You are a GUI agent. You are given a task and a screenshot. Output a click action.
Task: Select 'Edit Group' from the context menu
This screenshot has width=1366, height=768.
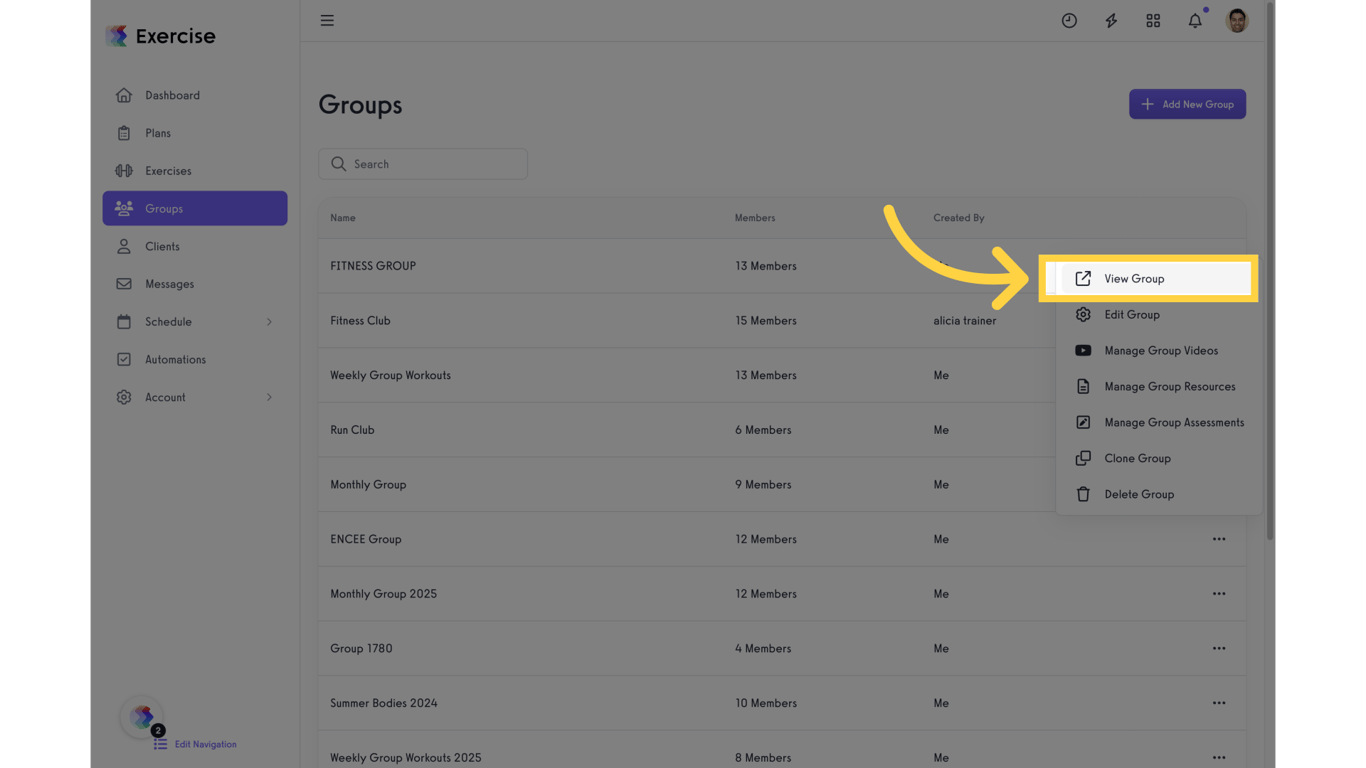[1131, 314]
